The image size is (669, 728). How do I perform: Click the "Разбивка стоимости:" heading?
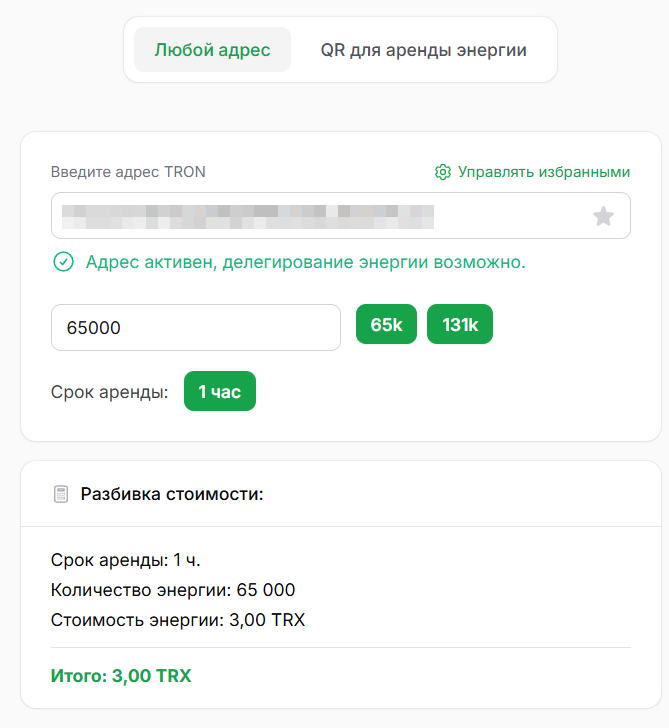tap(171, 494)
